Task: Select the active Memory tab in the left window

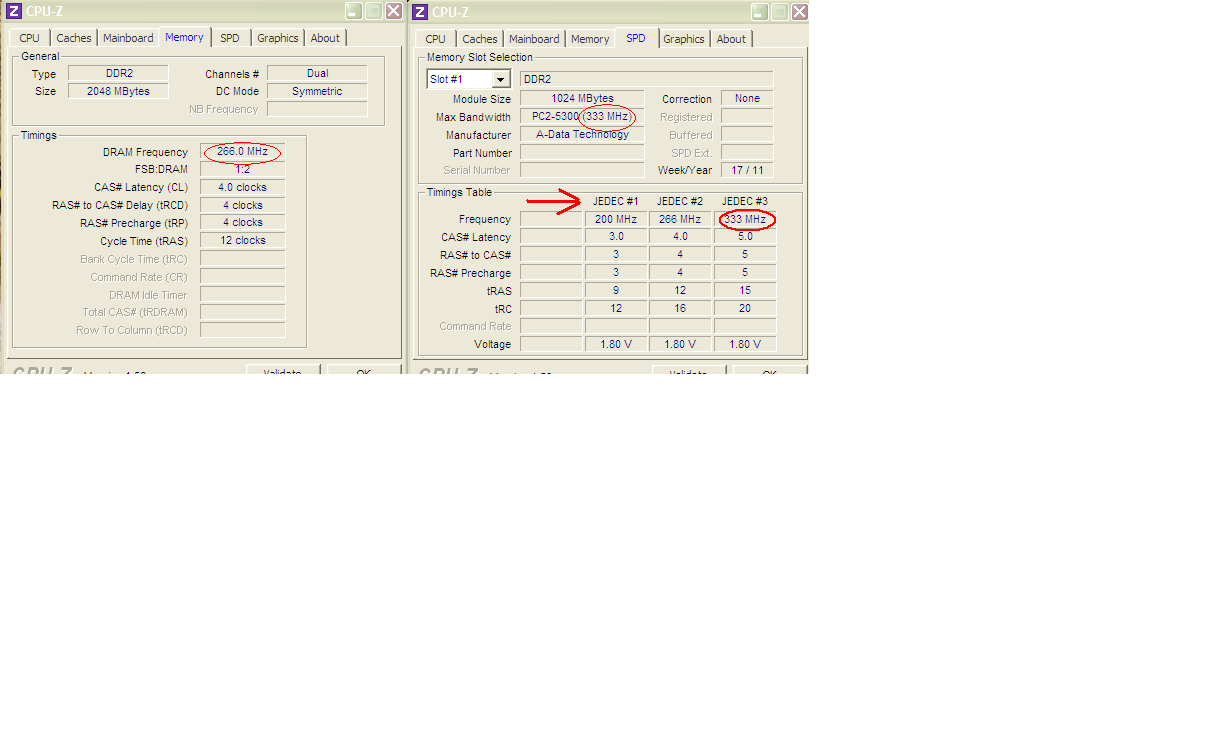Action: [185, 37]
